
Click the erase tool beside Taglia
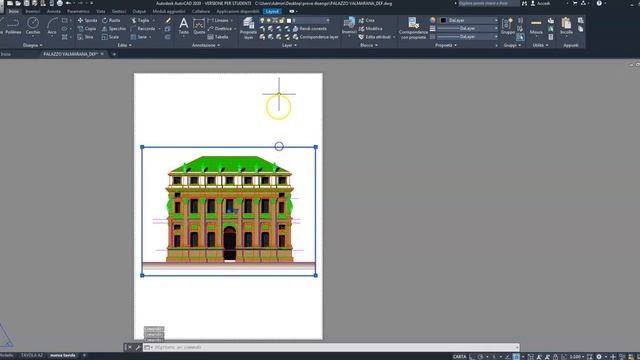tap(168, 20)
